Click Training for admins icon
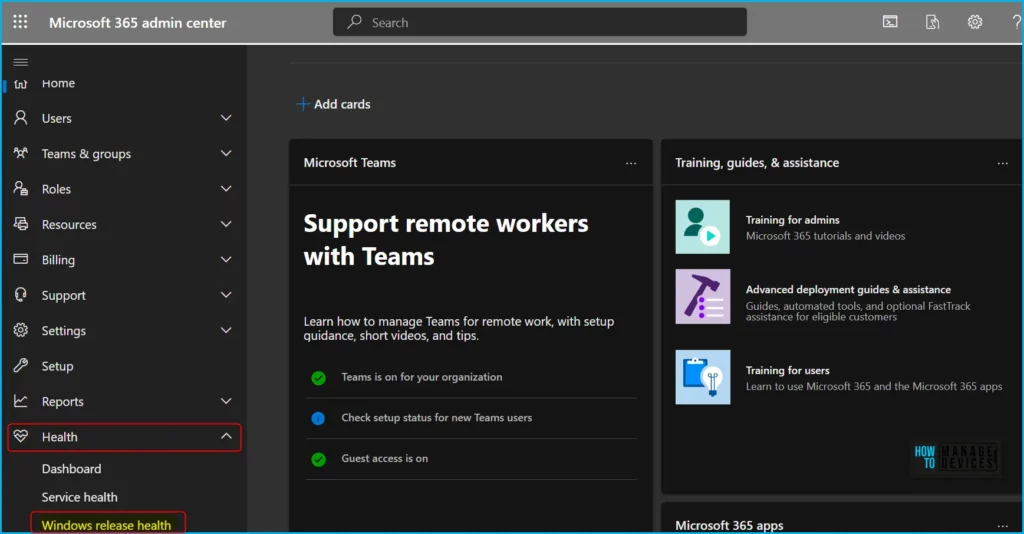Screen dimensions: 1024x534 coord(703,227)
